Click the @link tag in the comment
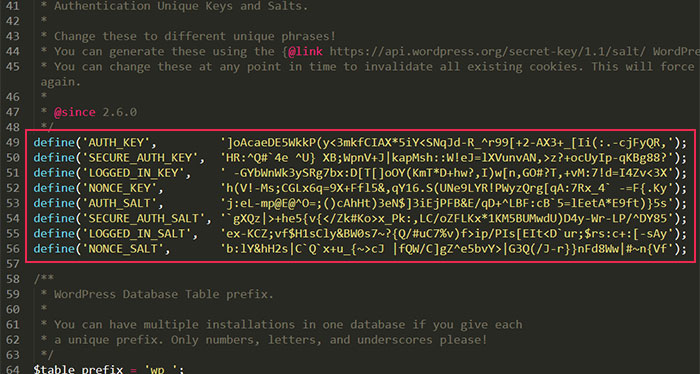The image size is (700, 374). (305, 52)
